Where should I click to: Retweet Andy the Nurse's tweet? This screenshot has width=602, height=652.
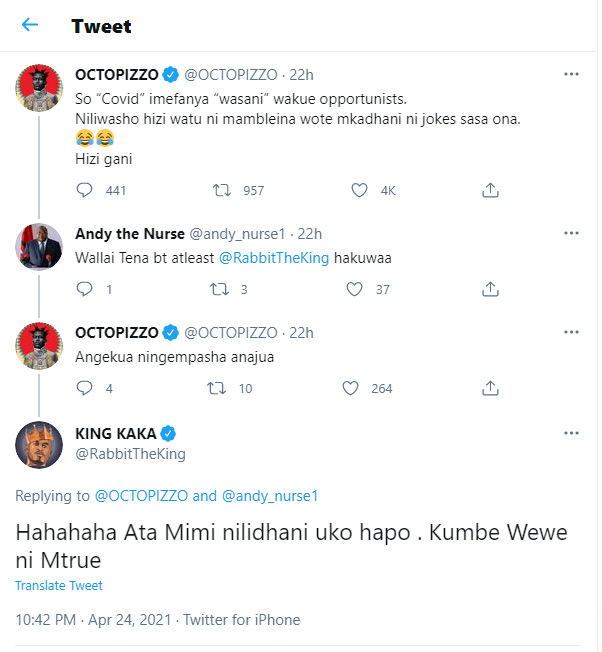pos(216,290)
